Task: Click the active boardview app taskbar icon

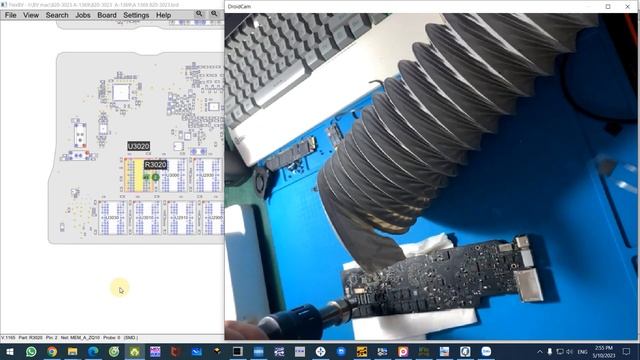Action: (x=135, y=351)
